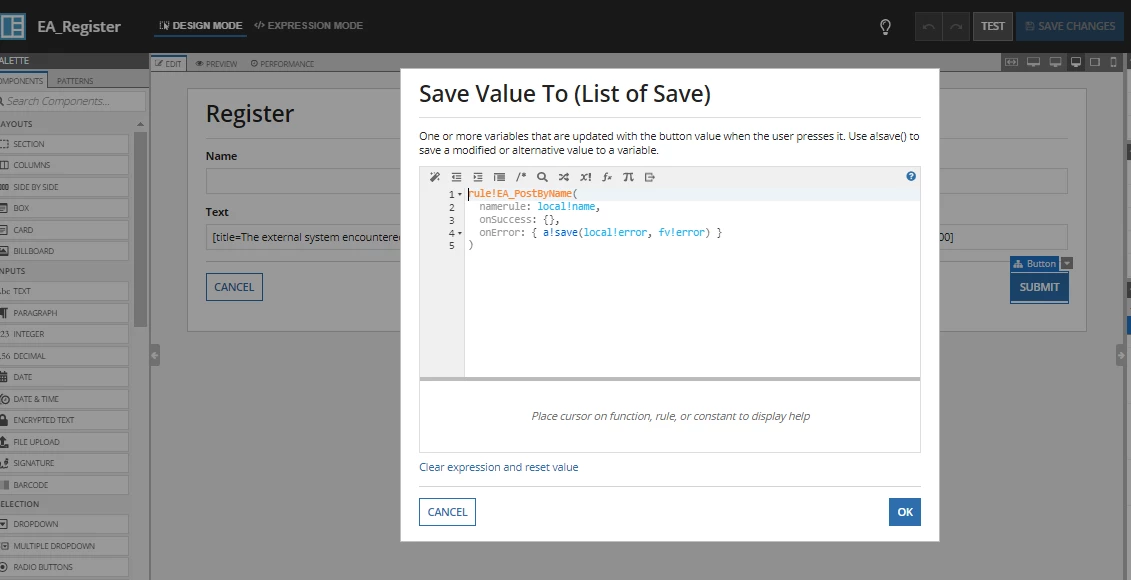Click the outdent icon in editor toolbar
This screenshot has width=1131, height=580.
[457, 177]
